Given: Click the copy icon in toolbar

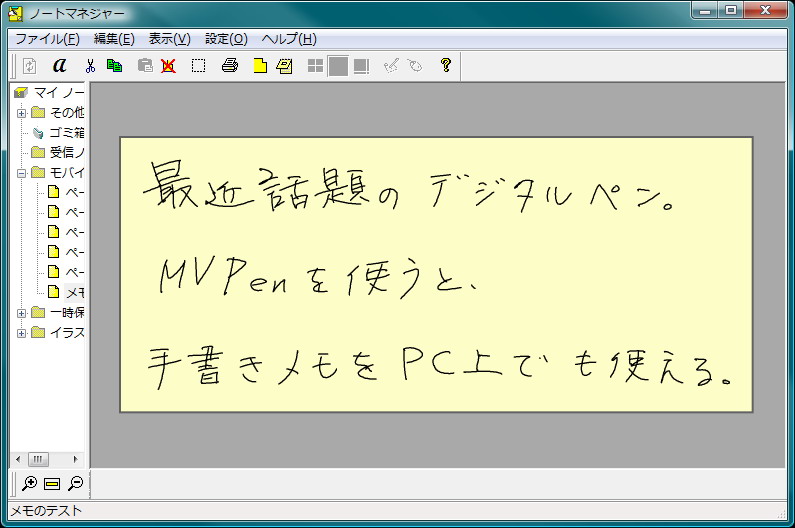Looking at the screenshot, I should pos(114,66).
